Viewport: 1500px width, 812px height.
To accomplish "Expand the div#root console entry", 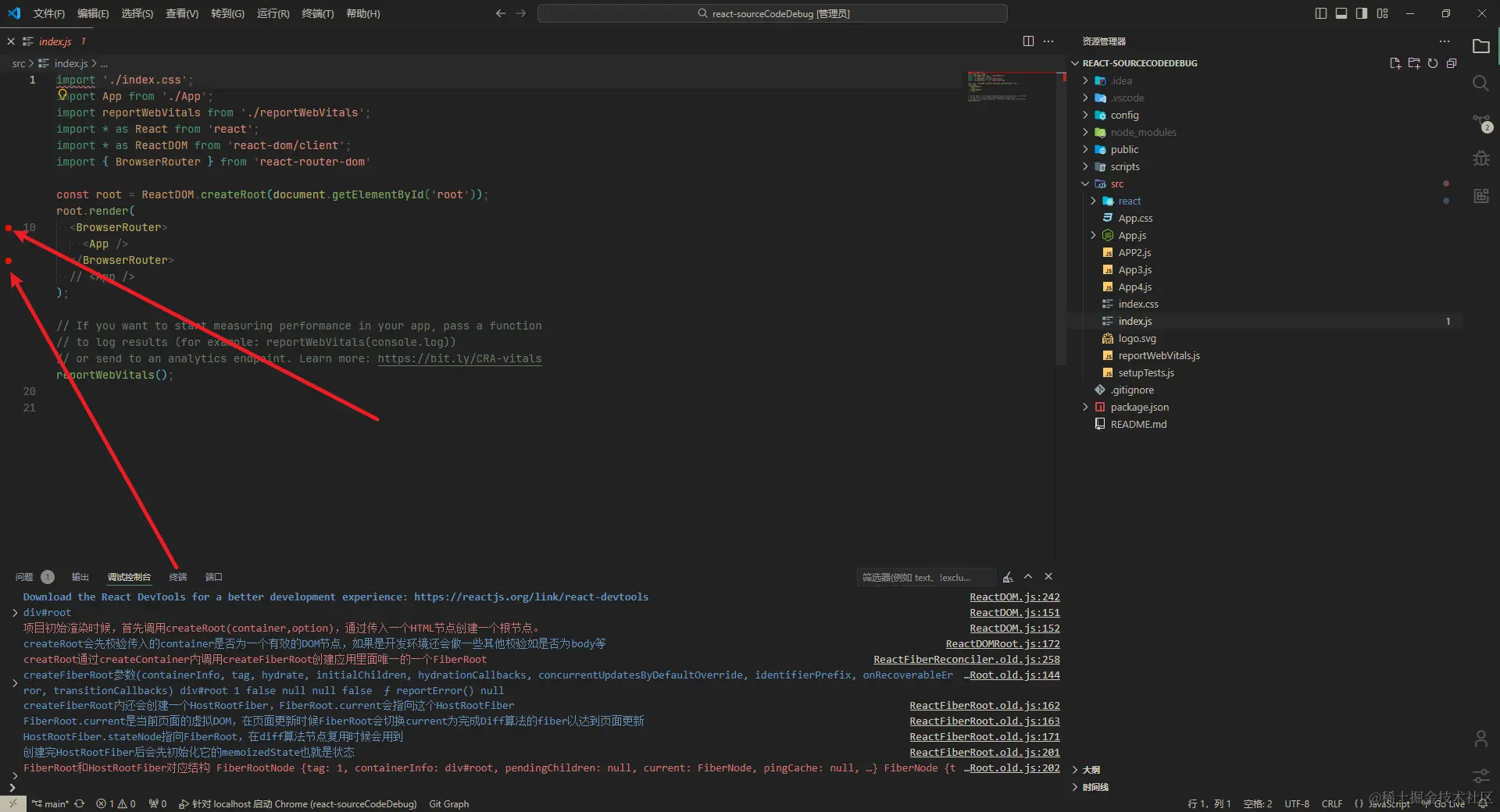I will pyautogui.click(x=15, y=613).
